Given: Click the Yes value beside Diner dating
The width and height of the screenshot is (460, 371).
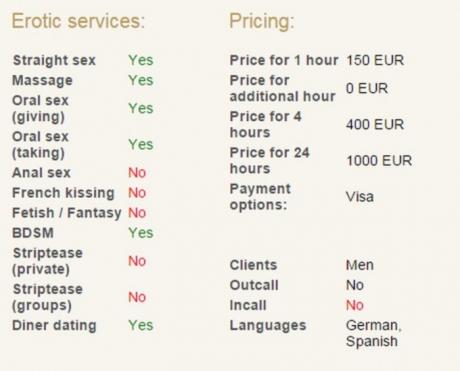Looking at the screenshot, I should (141, 325).
